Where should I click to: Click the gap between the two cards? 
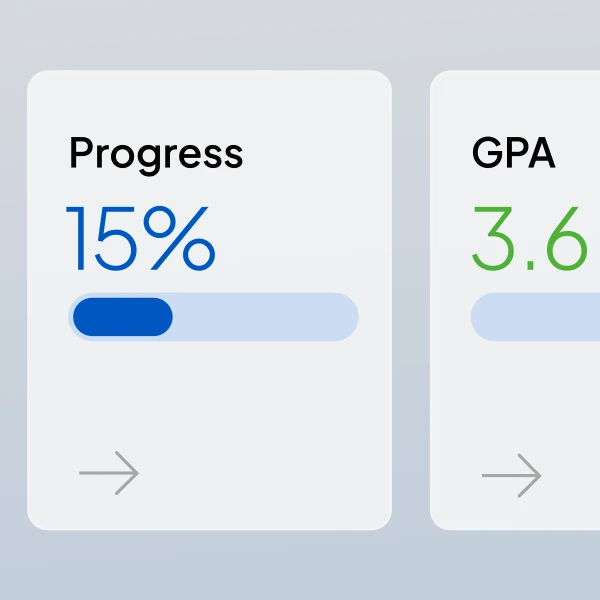click(x=411, y=300)
